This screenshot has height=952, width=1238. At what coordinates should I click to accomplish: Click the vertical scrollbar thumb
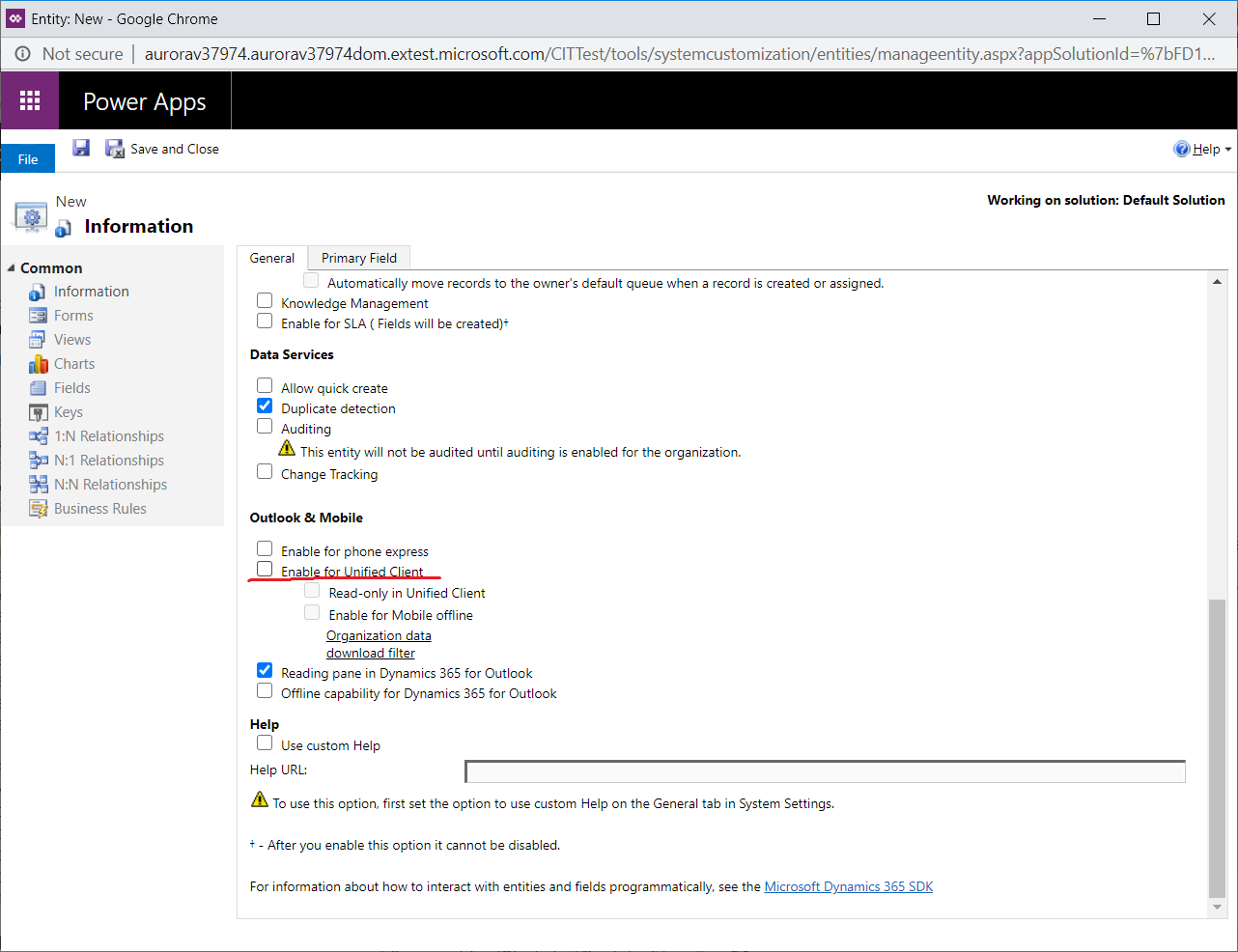click(x=1217, y=749)
